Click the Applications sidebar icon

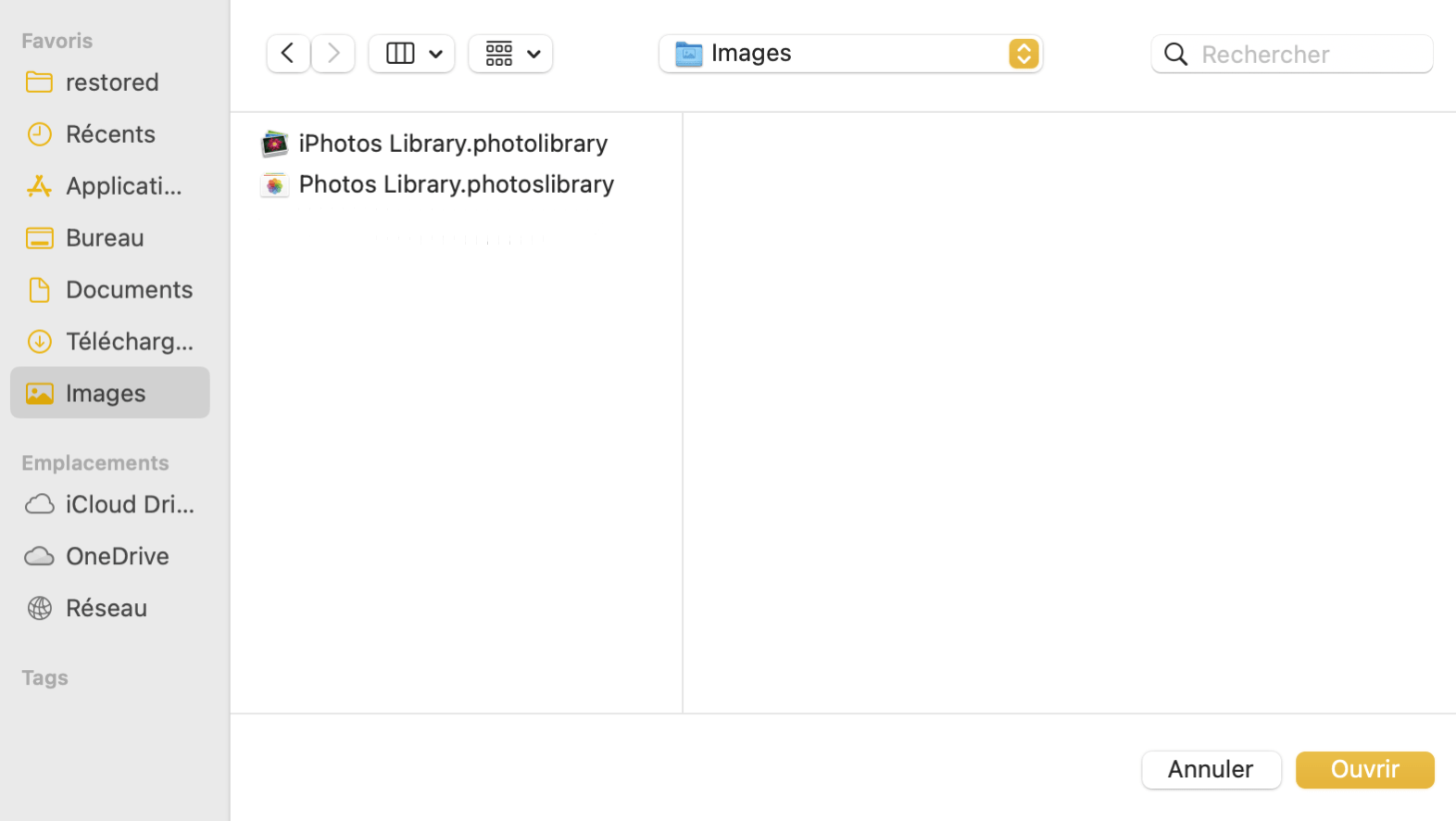click(39, 186)
